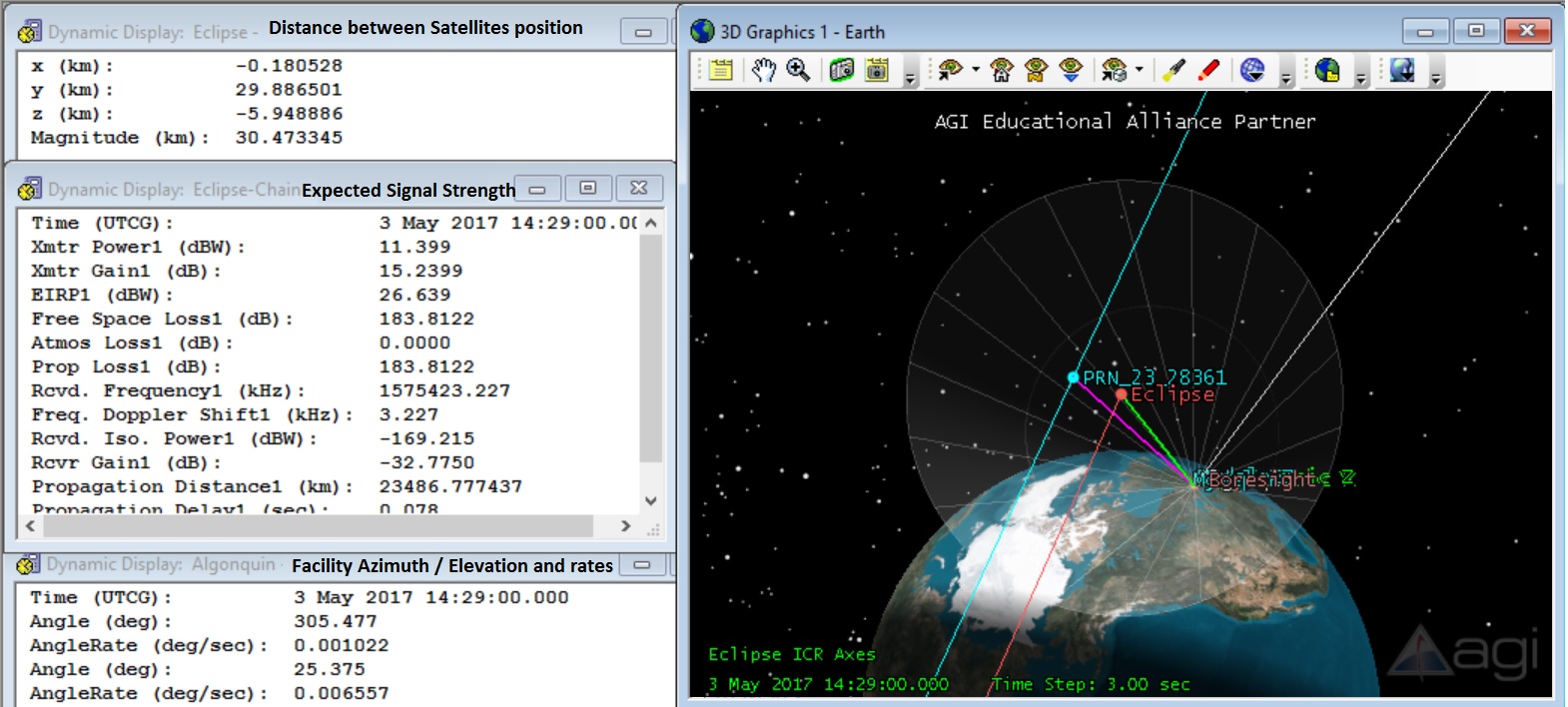This screenshot has height=707, width=1568.
Task: Expand first toolbar overflow options
Action: click(x=910, y=74)
